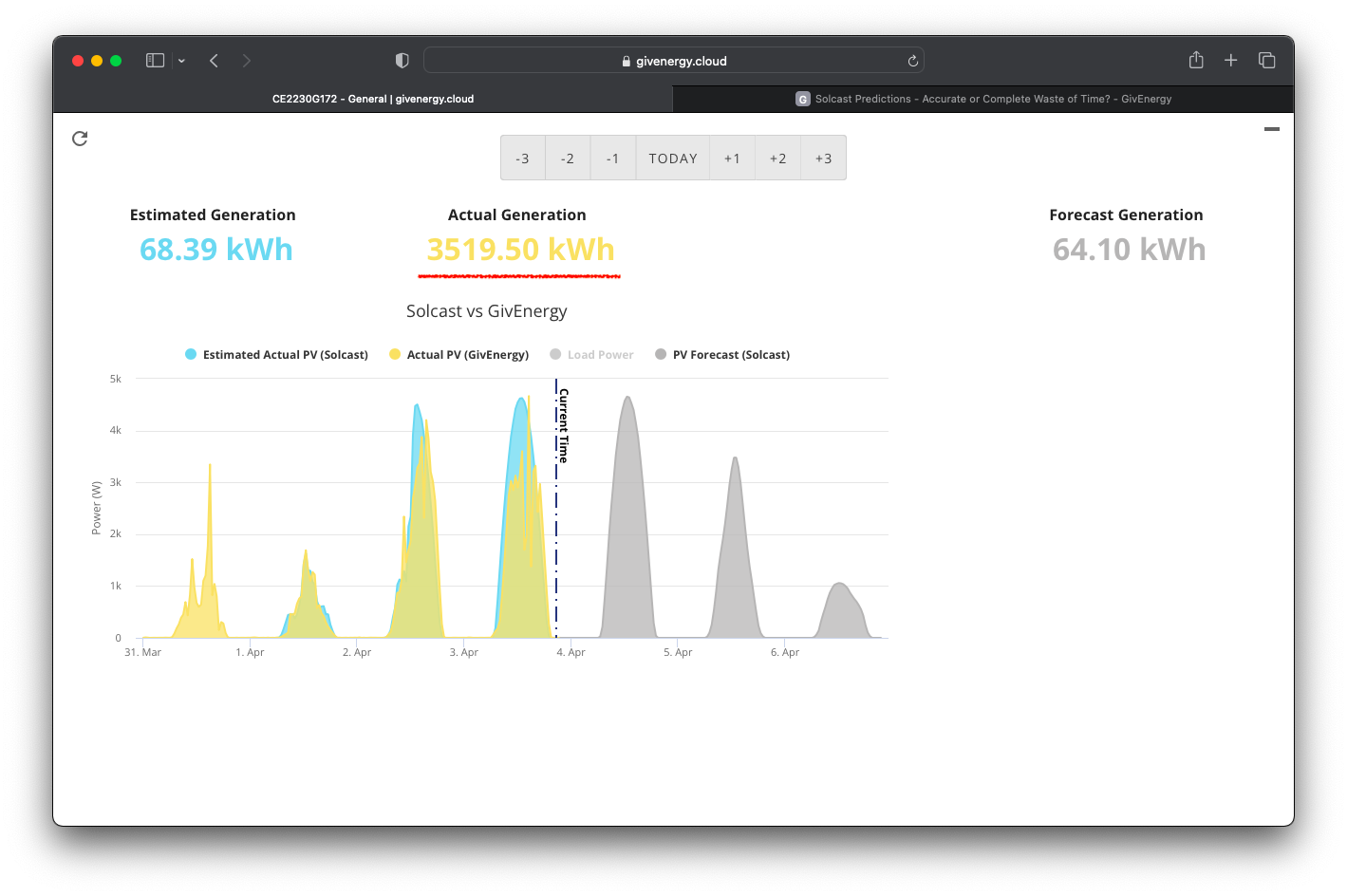Image resolution: width=1347 pixels, height=896 pixels.
Task: Select the -3 day button
Action: click(x=523, y=159)
